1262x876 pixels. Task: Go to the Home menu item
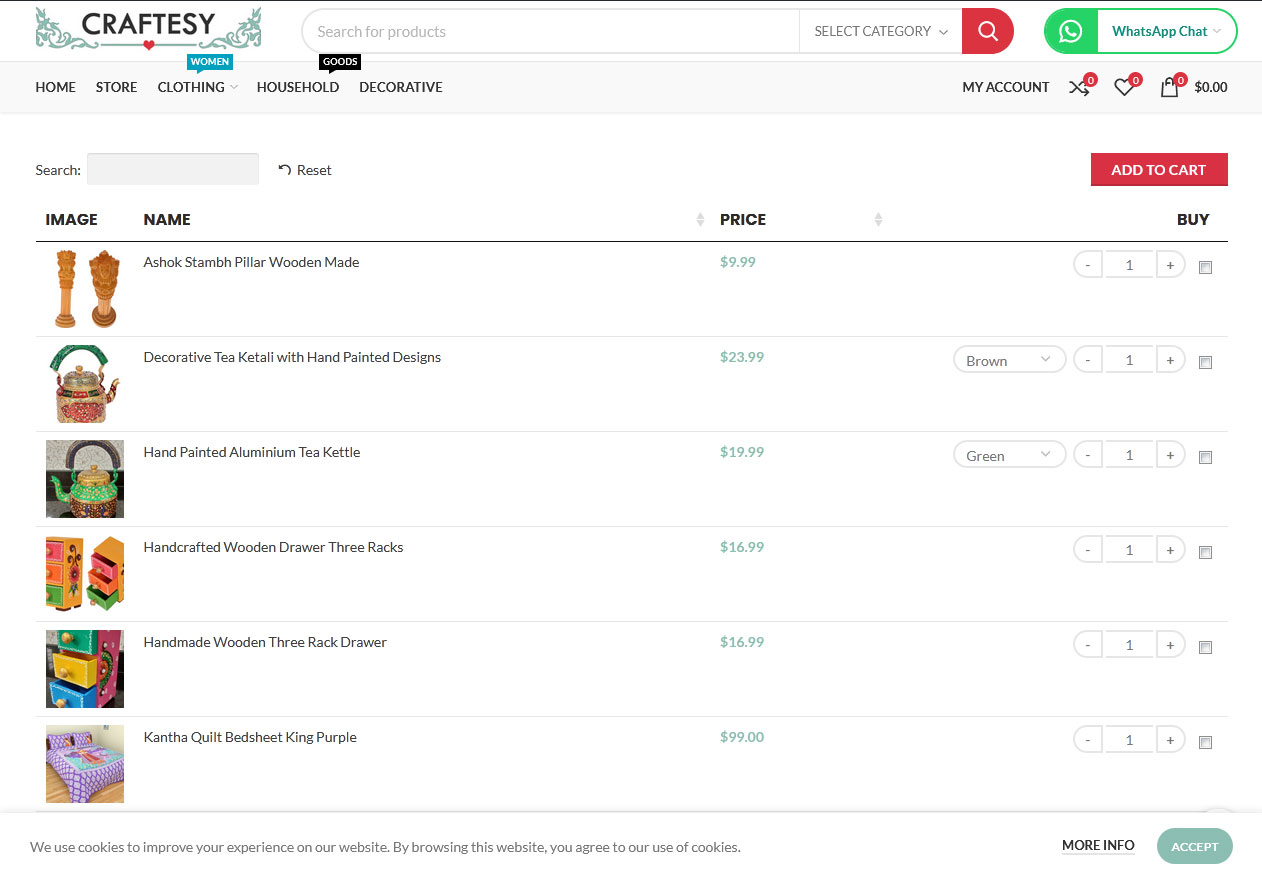[x=56, y=87]
